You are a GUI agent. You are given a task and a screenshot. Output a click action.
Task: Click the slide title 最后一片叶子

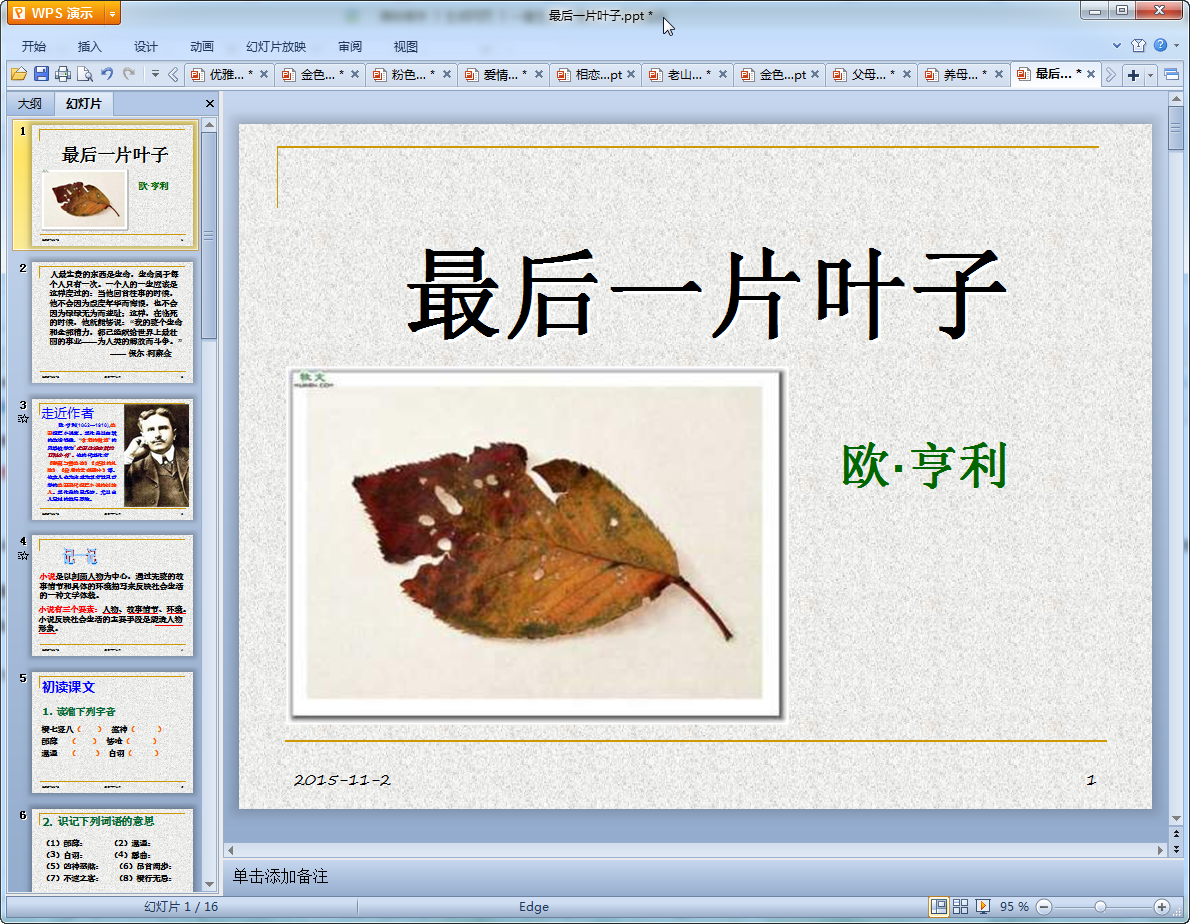point(706,294)
